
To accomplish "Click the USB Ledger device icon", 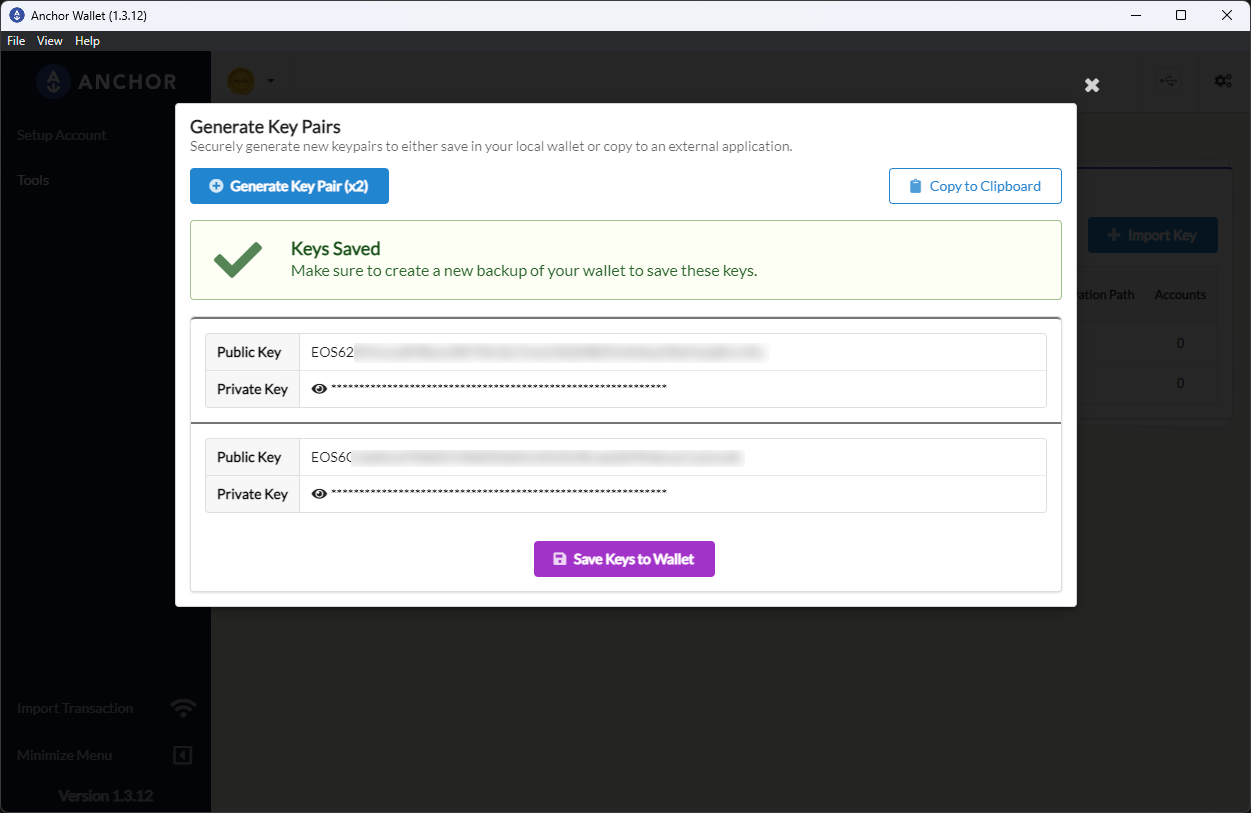I will 1168,80.
